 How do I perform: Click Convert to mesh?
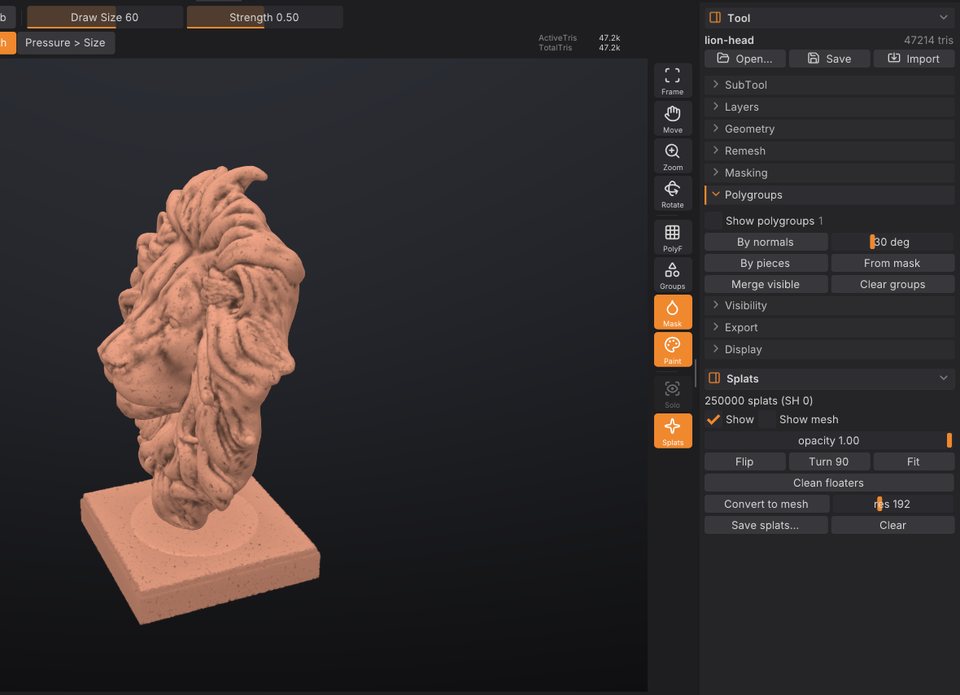(767, 504)
